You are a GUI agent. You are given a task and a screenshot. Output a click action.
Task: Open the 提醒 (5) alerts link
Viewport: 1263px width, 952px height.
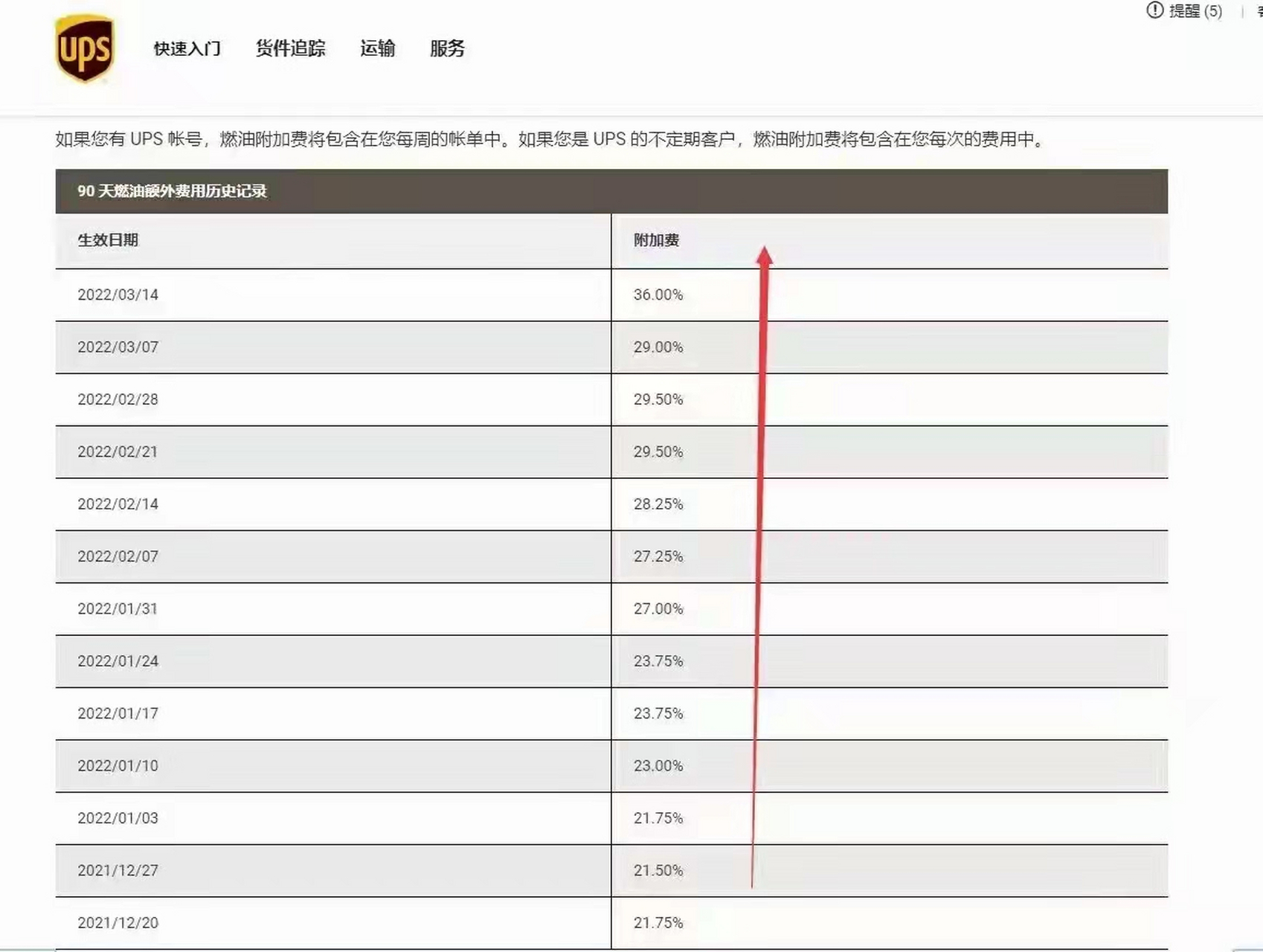pos(1195,11)
